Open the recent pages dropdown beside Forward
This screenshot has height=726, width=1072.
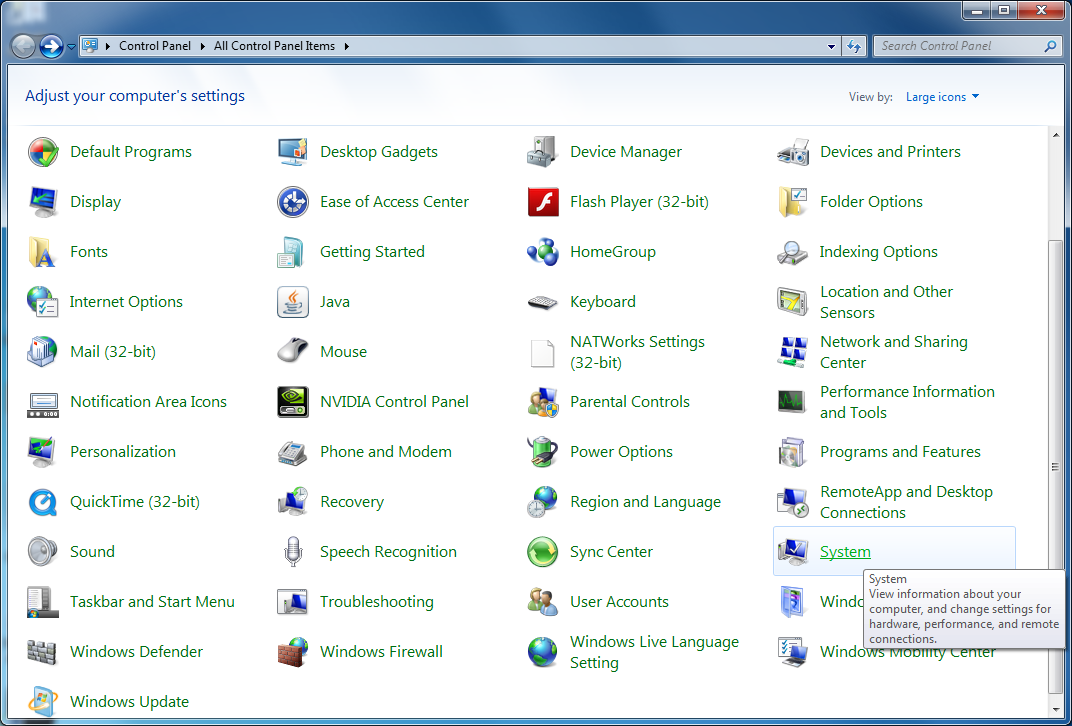click(x=72, y=46)
